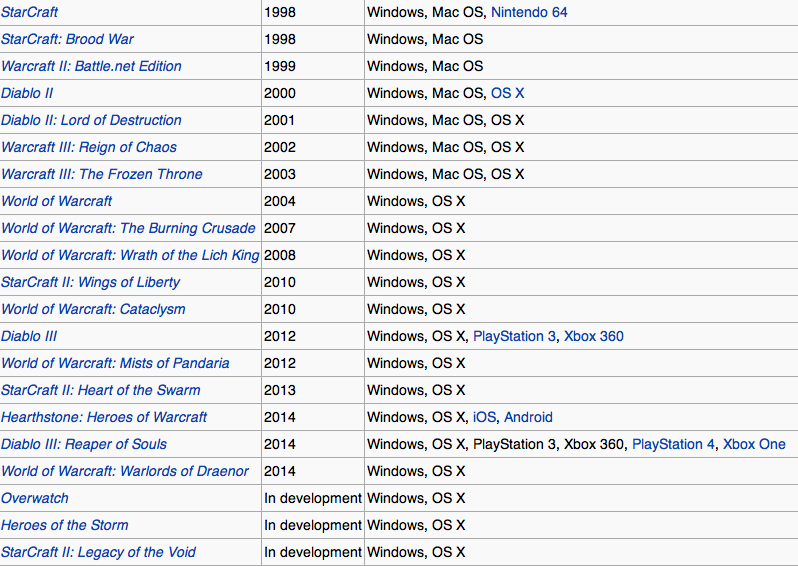Open Xbox 360 link in Diablo III row
This screenshot has width=798, height=566.
[594, 336]
